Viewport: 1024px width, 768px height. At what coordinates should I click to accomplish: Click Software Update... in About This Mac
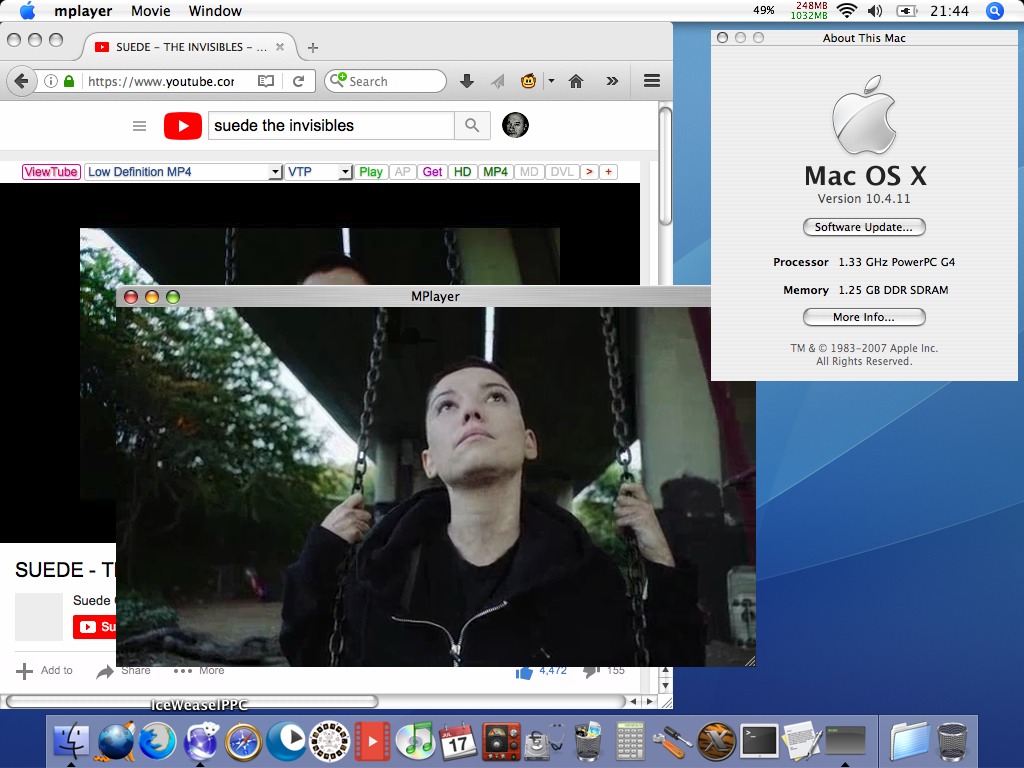864,227
